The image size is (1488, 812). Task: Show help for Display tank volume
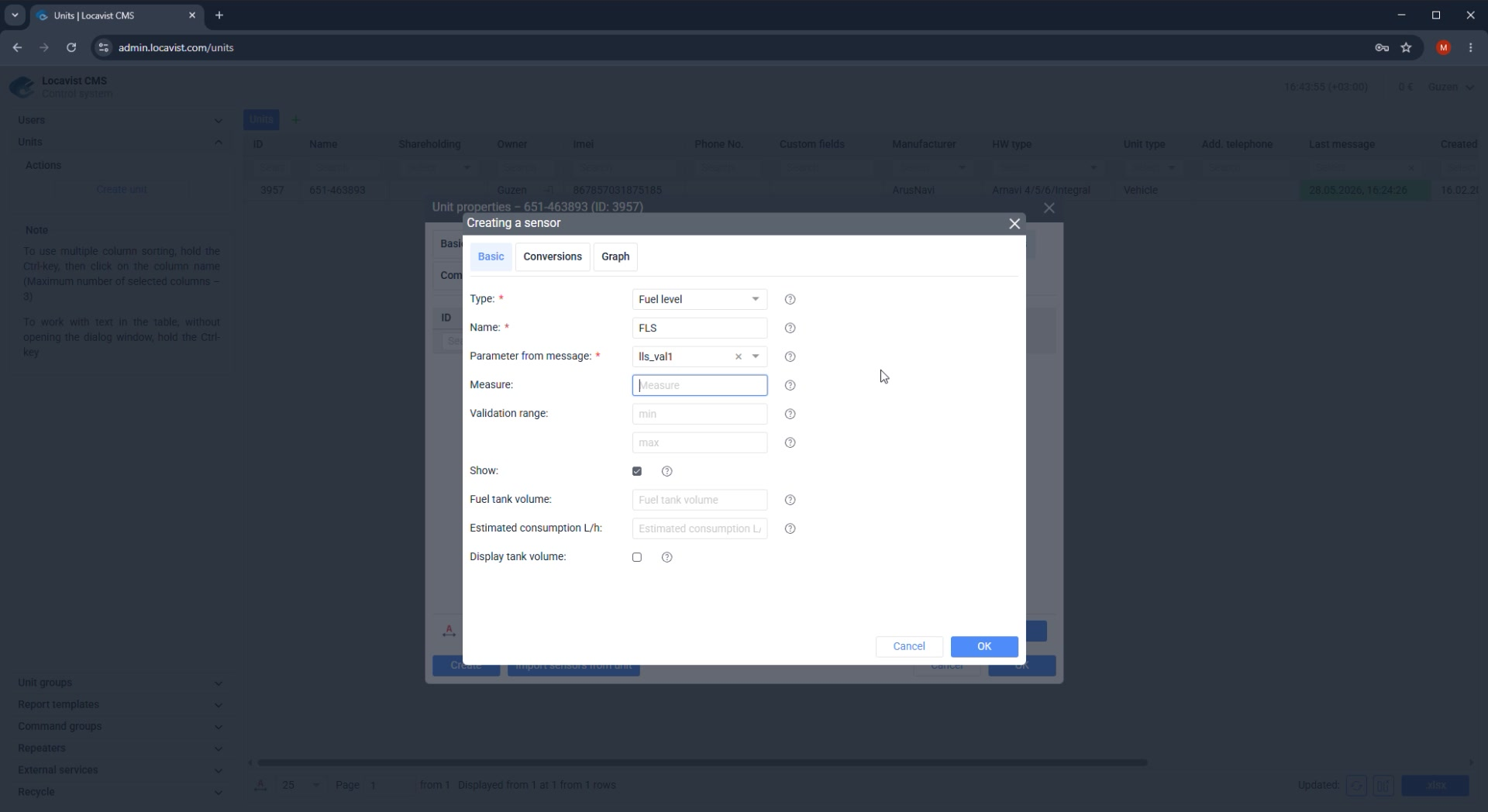coord(666,558)
